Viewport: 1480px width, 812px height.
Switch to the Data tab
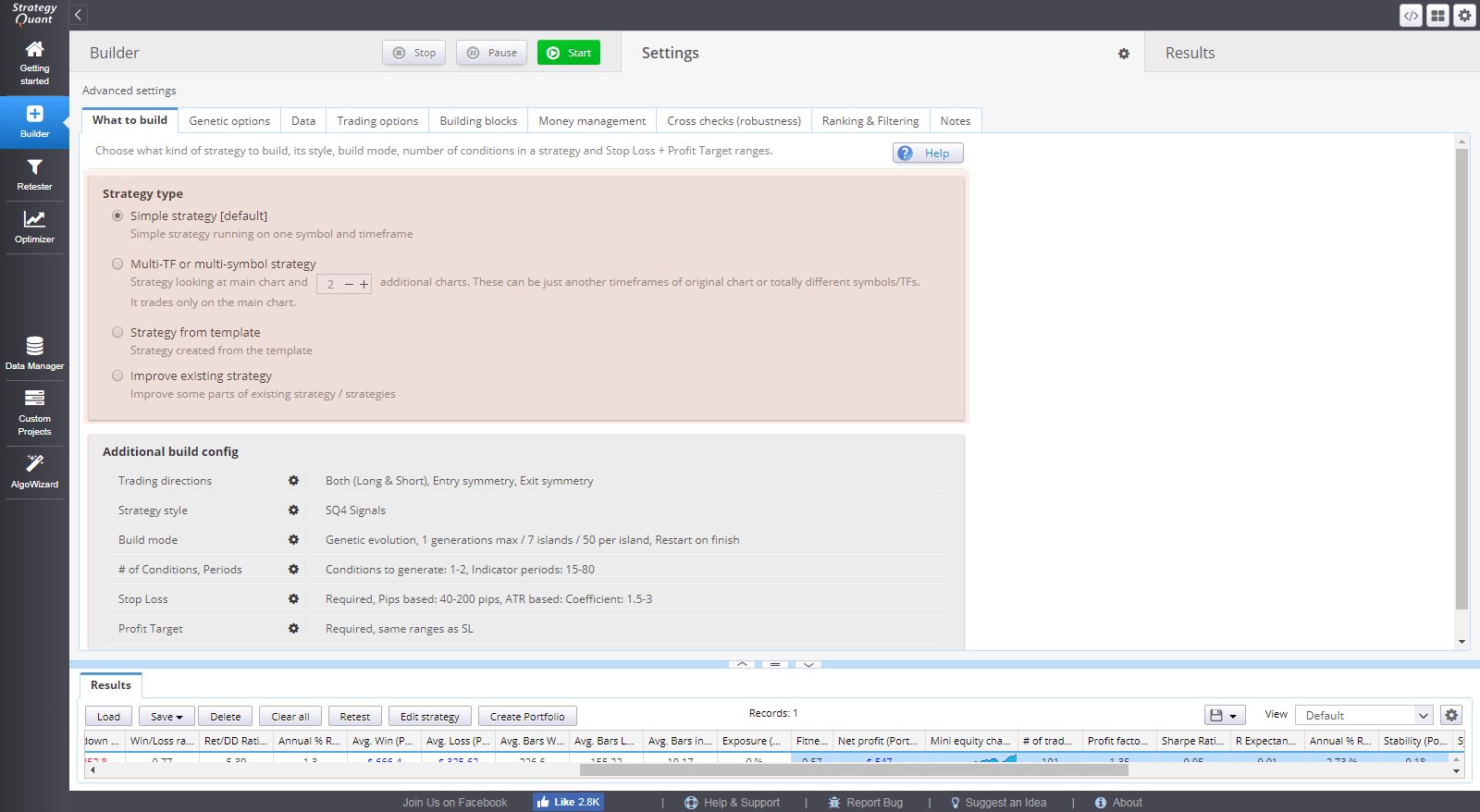[x=303, y=121]
